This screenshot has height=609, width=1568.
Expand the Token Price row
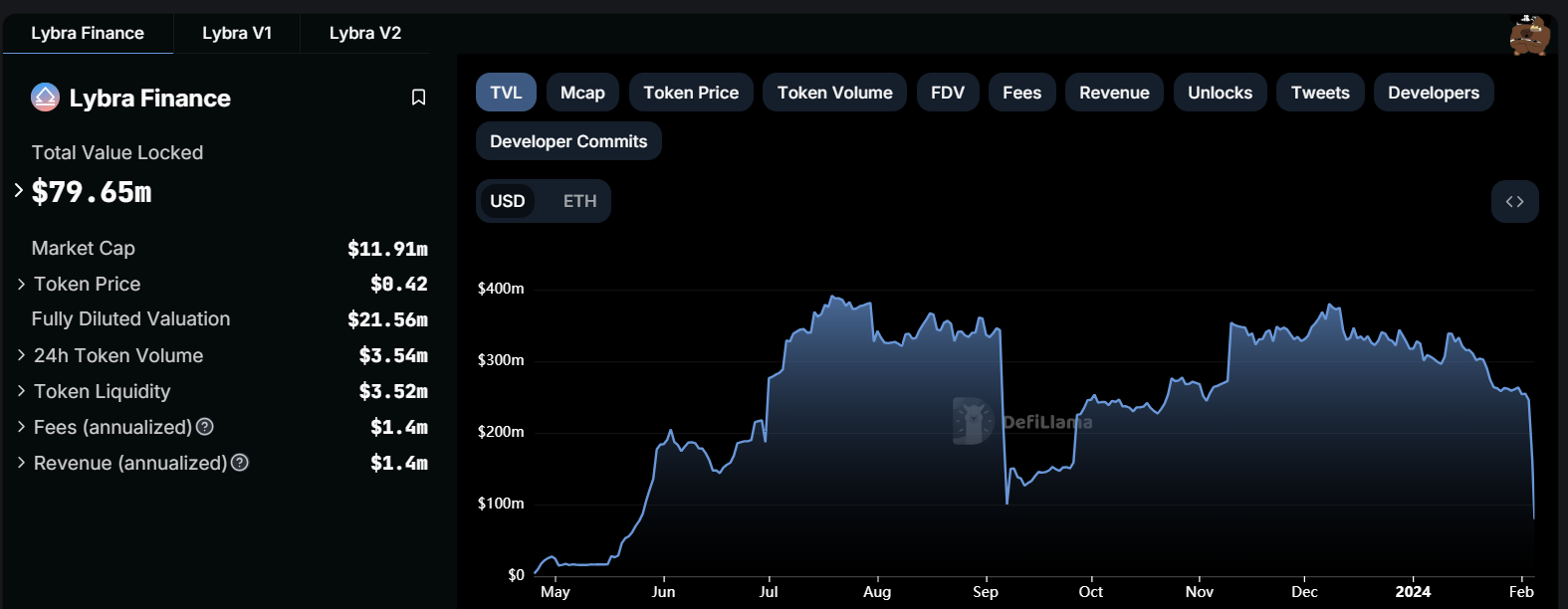22,285
